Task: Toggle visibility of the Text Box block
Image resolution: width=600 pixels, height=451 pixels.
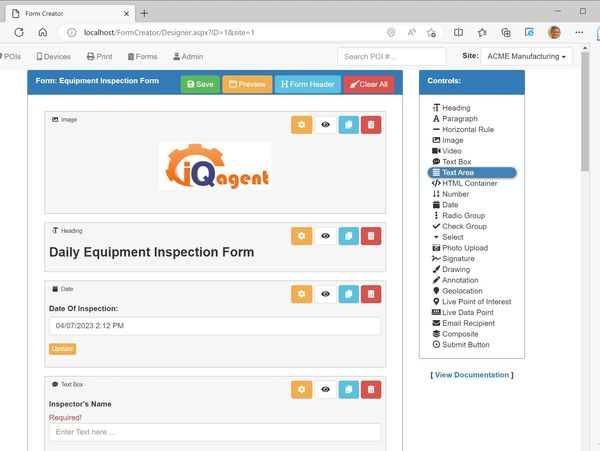Action: coord(325,389)
